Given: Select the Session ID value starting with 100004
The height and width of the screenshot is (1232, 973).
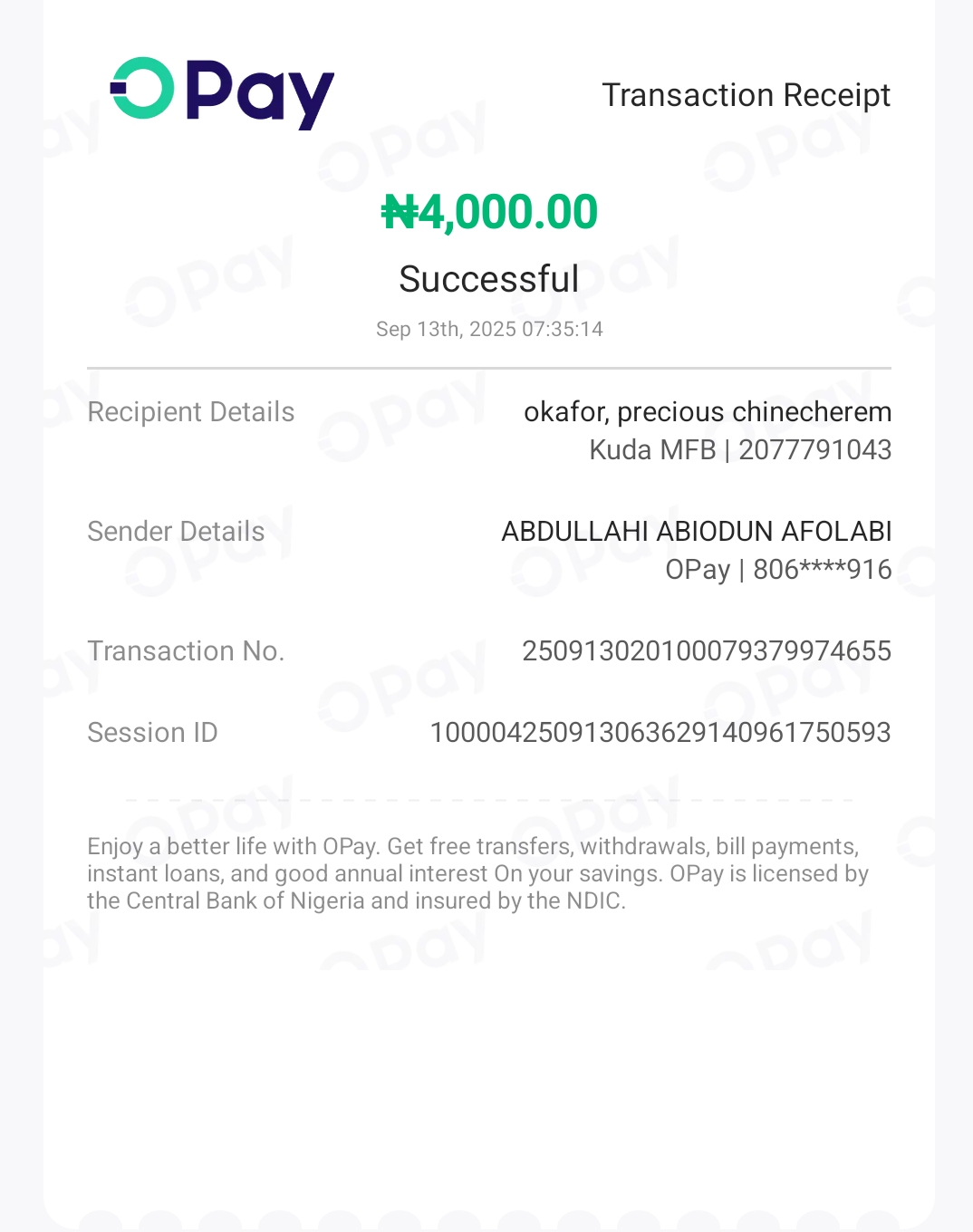Looking at the screenshot, I should click(x=660, y=733).
